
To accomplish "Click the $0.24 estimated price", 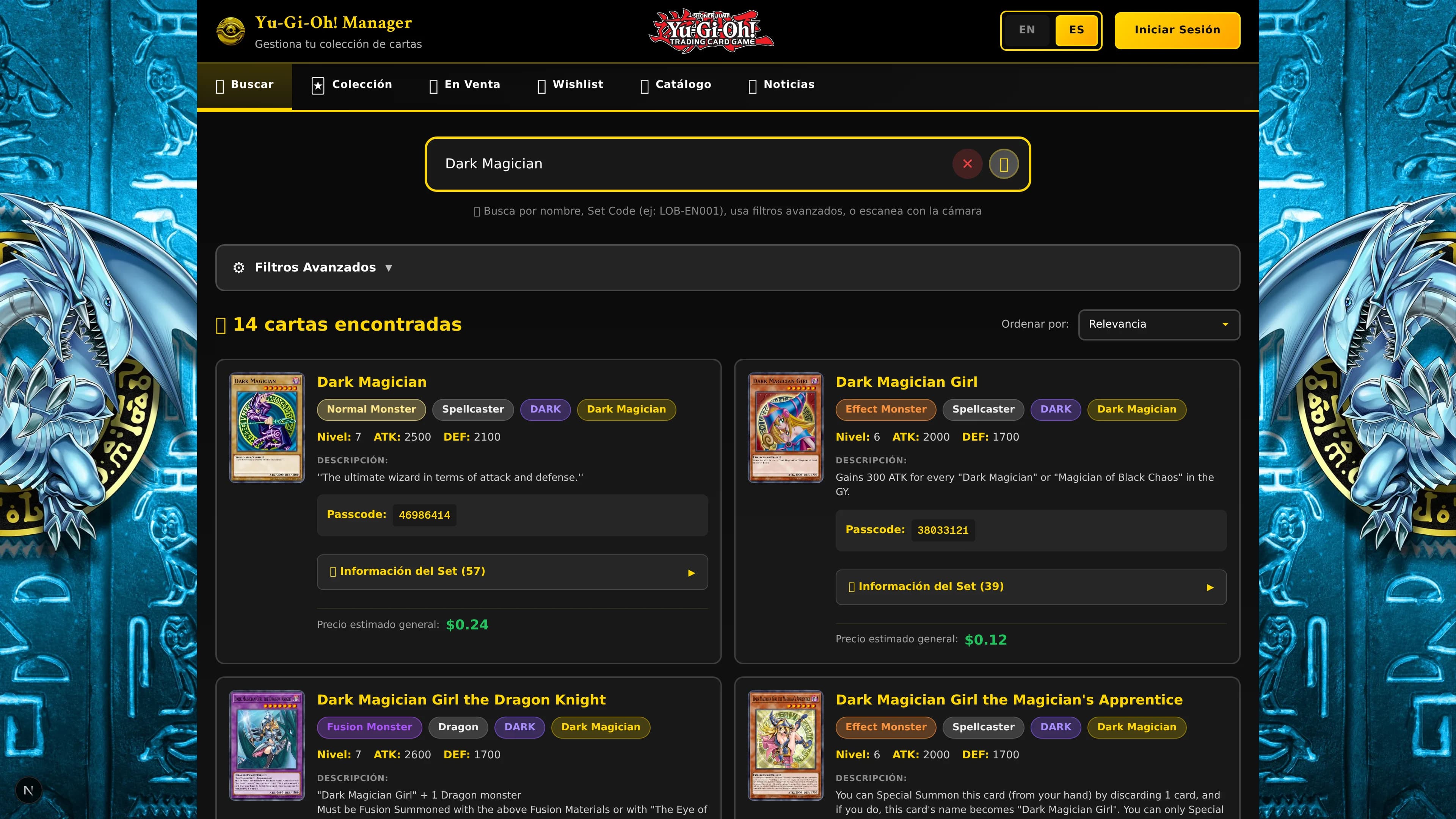I will click(x=467, y=624).
